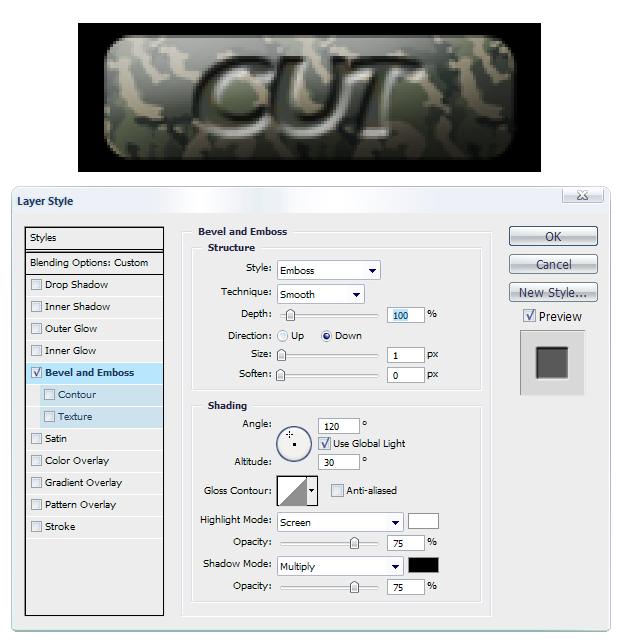The width and height of the screenshot is (625, 644).
Task: Tick the Outer Glow checkbox
Action: (37, 329)
